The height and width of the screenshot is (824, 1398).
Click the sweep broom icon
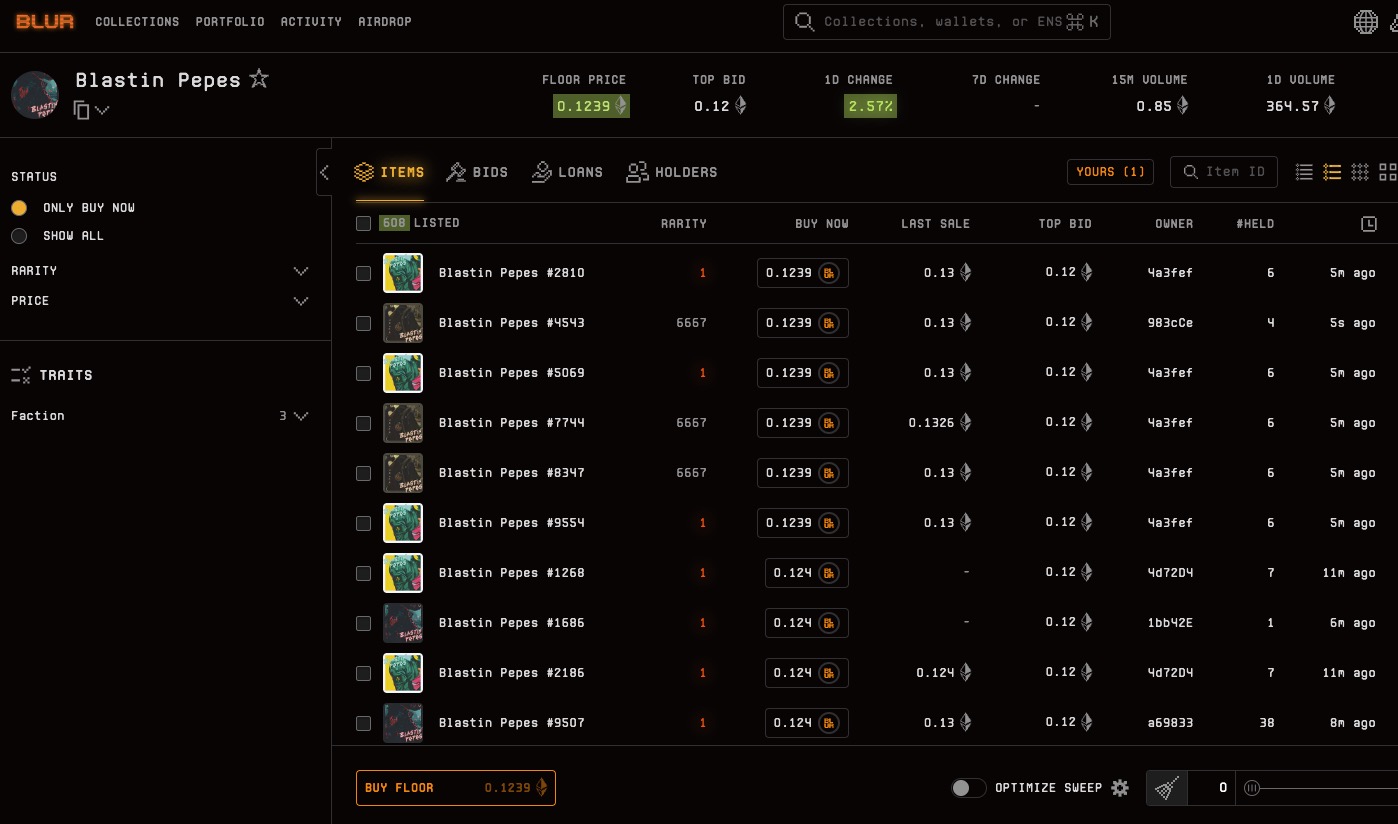[x=1166, y=788]
